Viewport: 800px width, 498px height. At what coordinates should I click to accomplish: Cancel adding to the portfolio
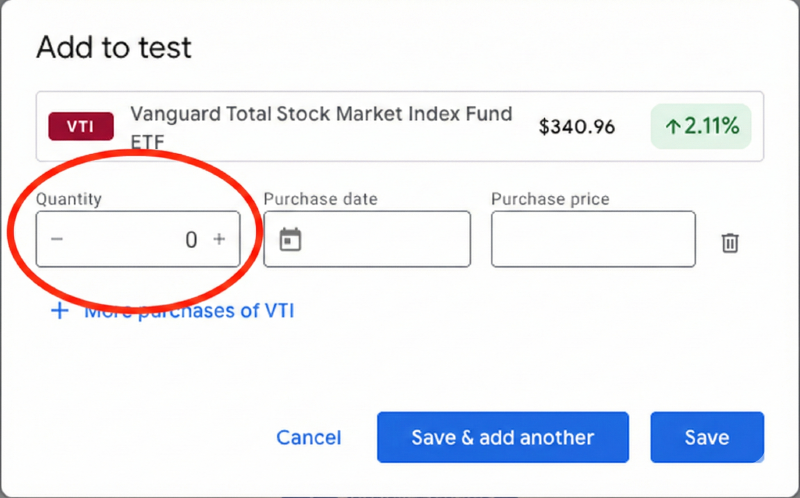coord(309,438)
